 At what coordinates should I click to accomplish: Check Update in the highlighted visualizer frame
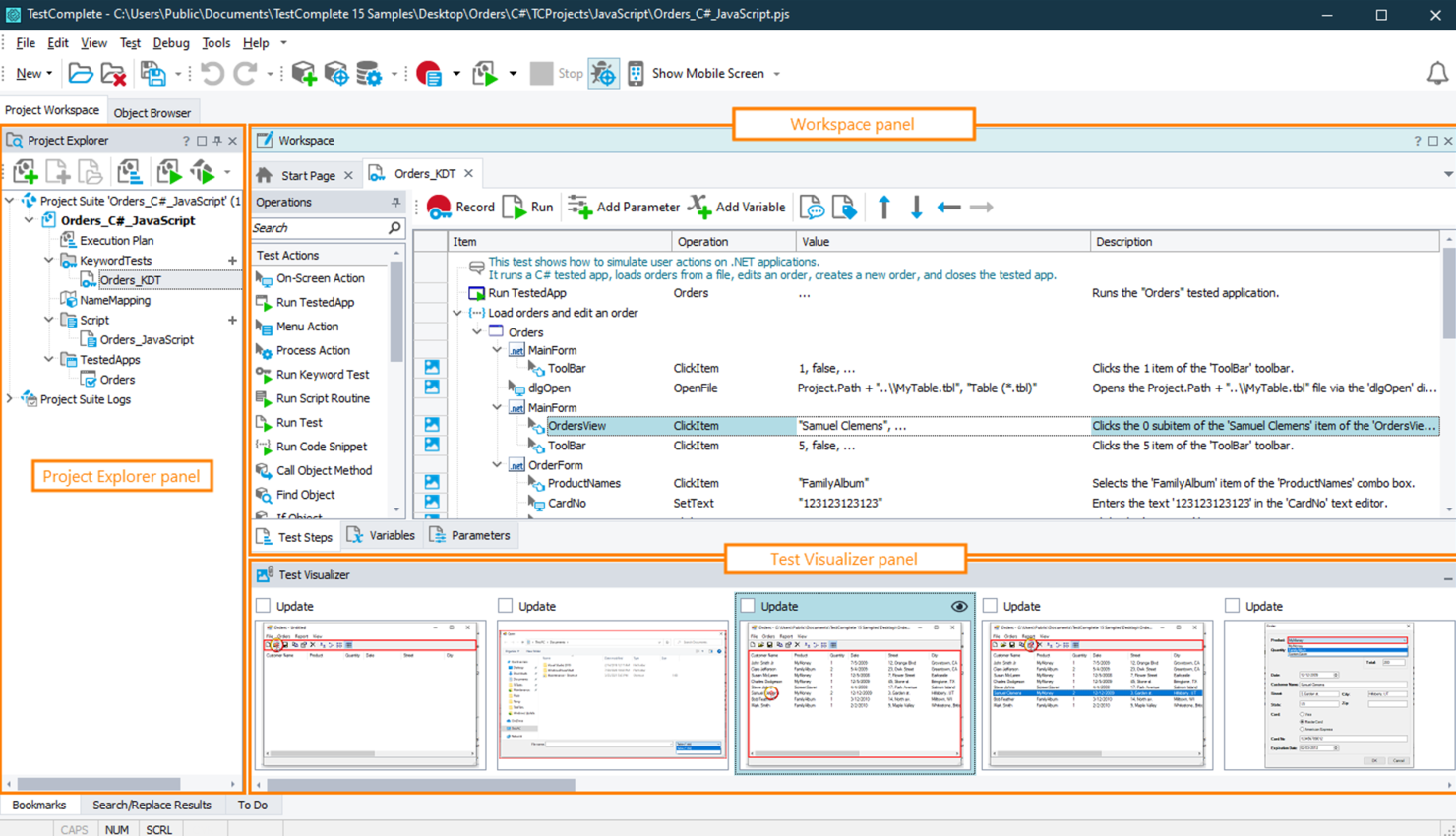(x=748, y=606)
